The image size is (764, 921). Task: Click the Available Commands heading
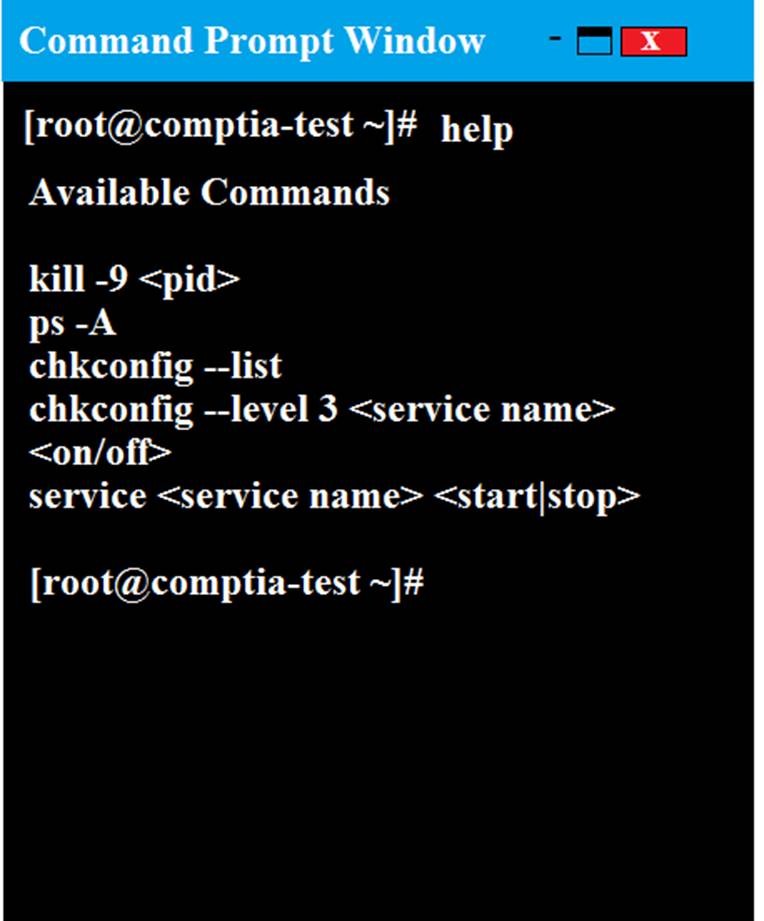(x=209, y=193)
